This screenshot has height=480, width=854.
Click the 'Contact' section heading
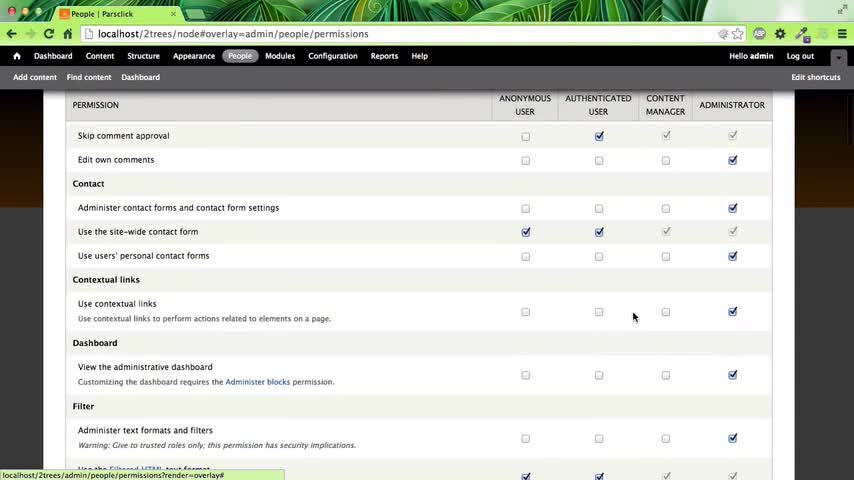pyautogui.click(x=88, y=184)
